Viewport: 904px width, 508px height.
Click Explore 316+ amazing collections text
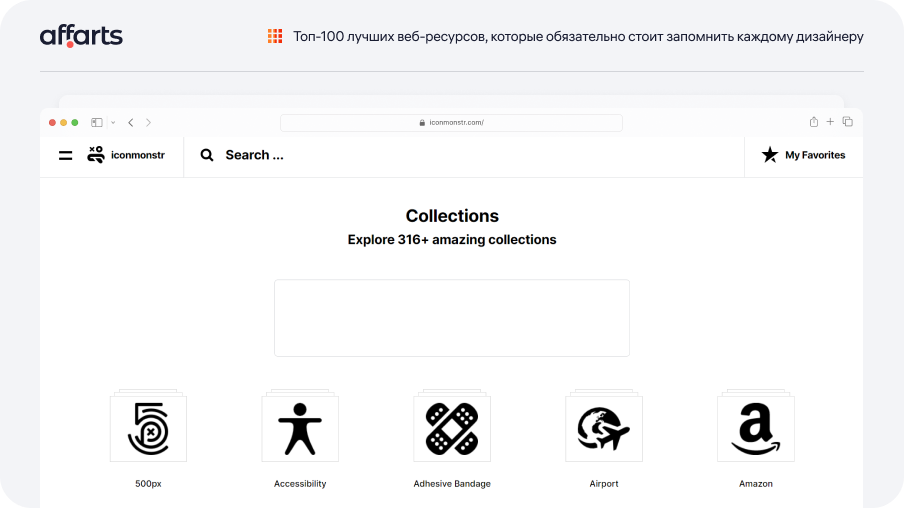click(x=452, y=239)
